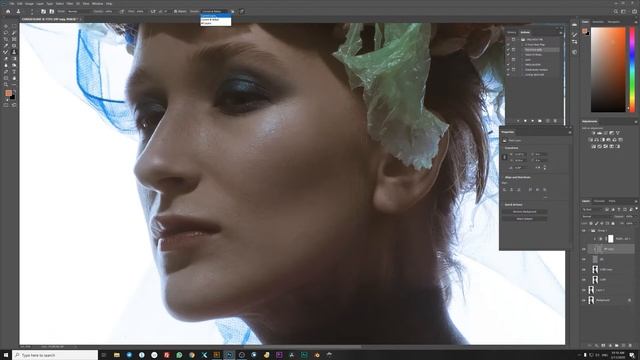Viewport: 640px width, 360px height.
Task: Add a Hue/Saturation adjustment
Action: [x=590, y=140]
